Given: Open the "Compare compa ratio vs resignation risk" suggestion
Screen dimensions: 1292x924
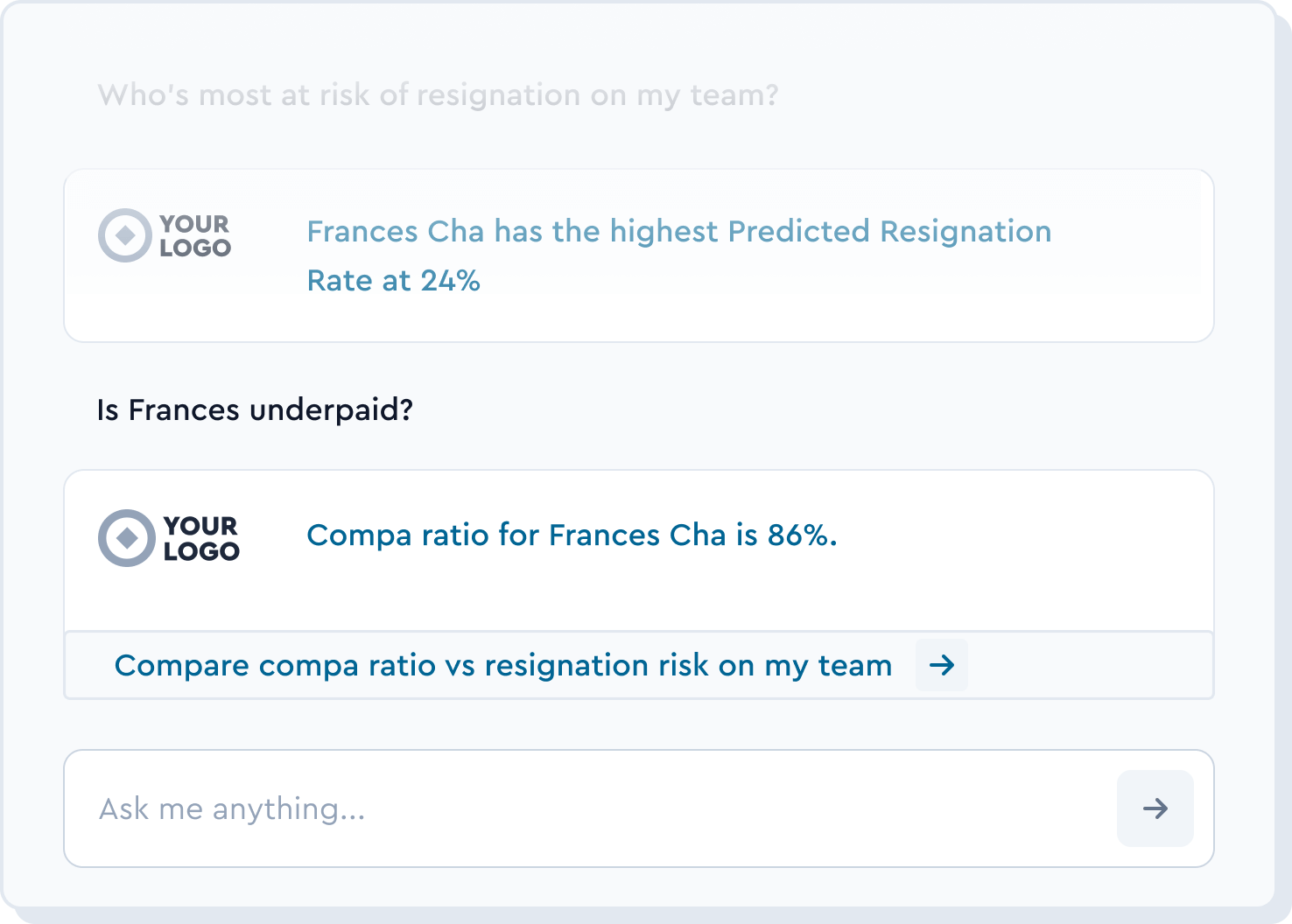Looking at the screenshot, I should point(502,666).
